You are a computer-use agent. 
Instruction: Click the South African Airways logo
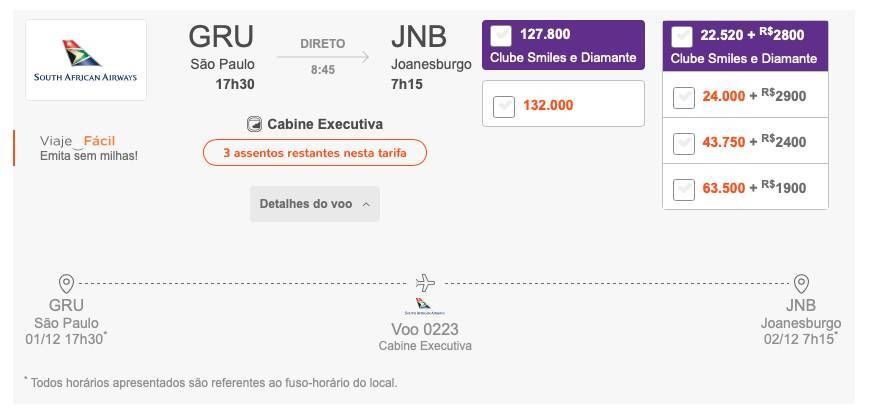pyautogui.click(x=85, y=60)
